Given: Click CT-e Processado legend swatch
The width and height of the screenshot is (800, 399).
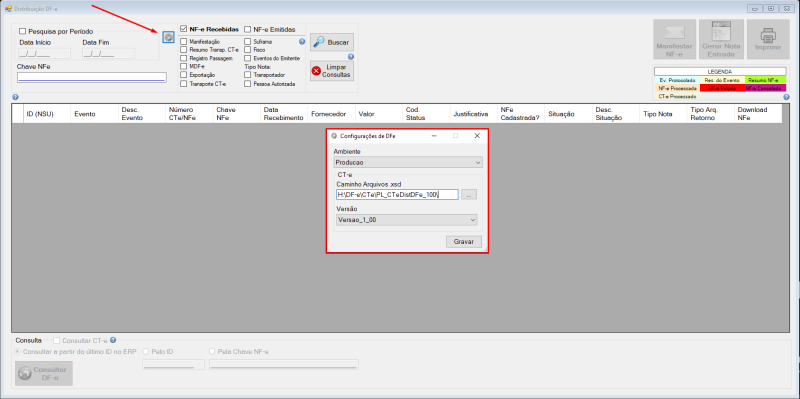Looking at the screenshot, I should [x=677, y=96].
